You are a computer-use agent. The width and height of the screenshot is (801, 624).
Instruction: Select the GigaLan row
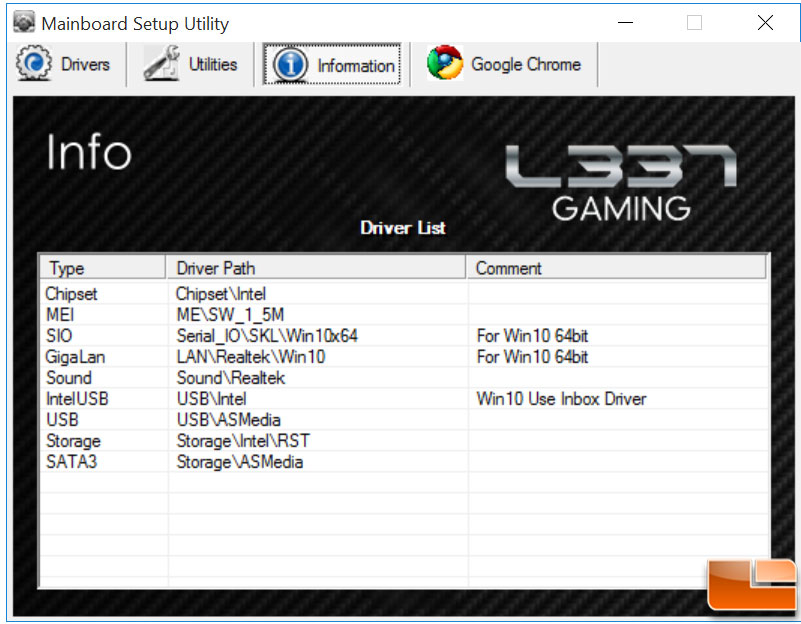[404, 356]
